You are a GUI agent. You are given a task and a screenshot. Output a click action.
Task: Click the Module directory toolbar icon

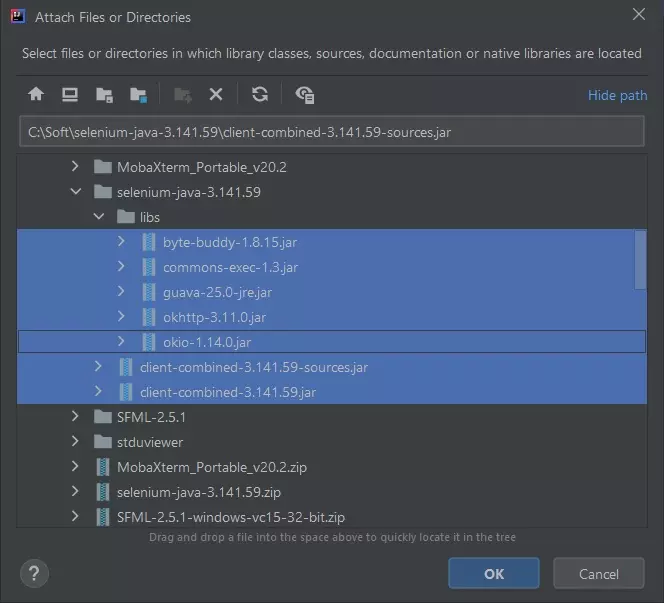138,95
